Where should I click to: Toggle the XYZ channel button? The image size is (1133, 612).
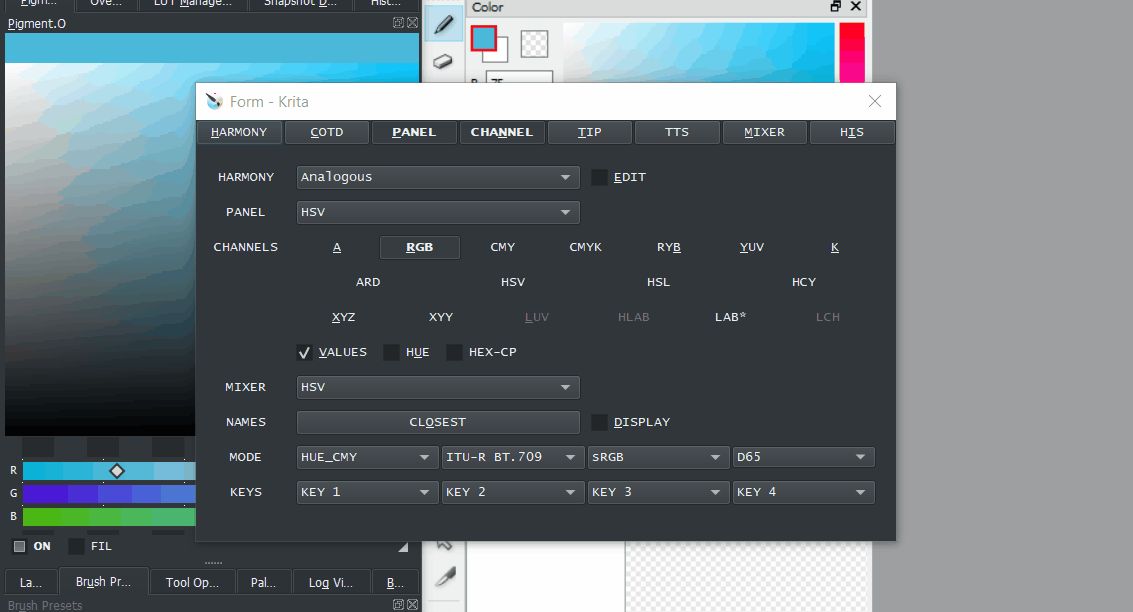pos(343,317)
